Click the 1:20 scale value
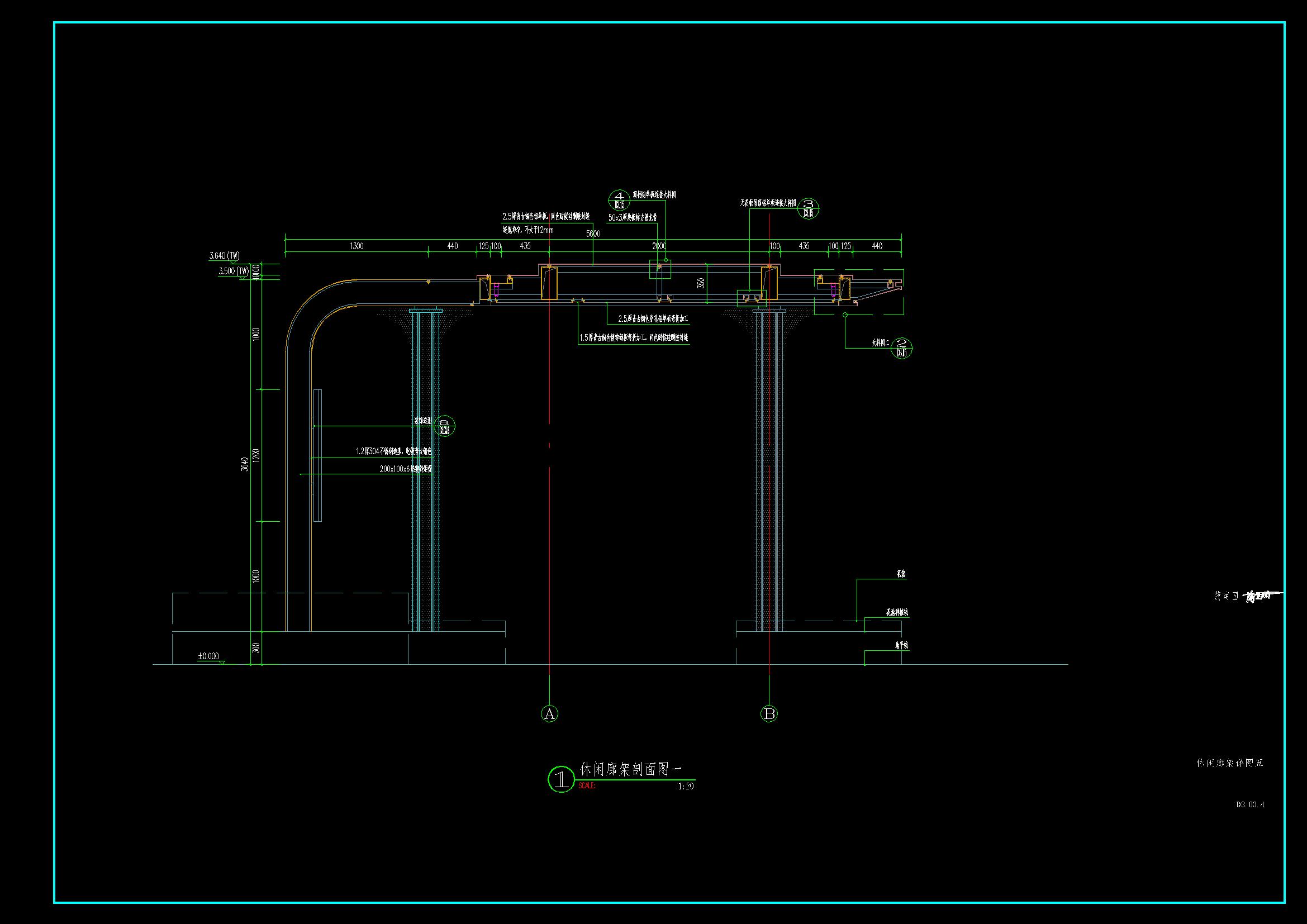This screenshot has width=1307, height=924. coord(686,787)
